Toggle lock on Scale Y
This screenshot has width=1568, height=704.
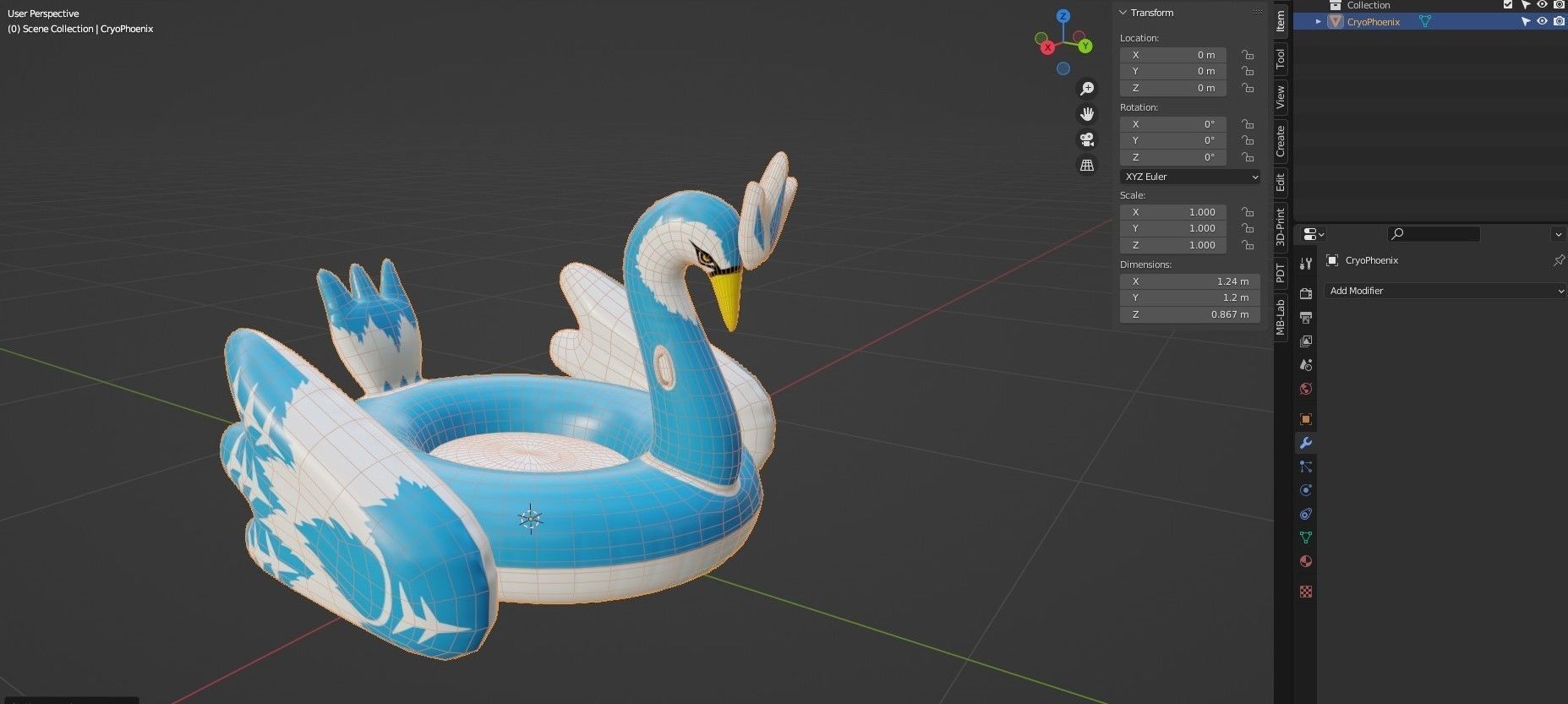coord(1248,228)
